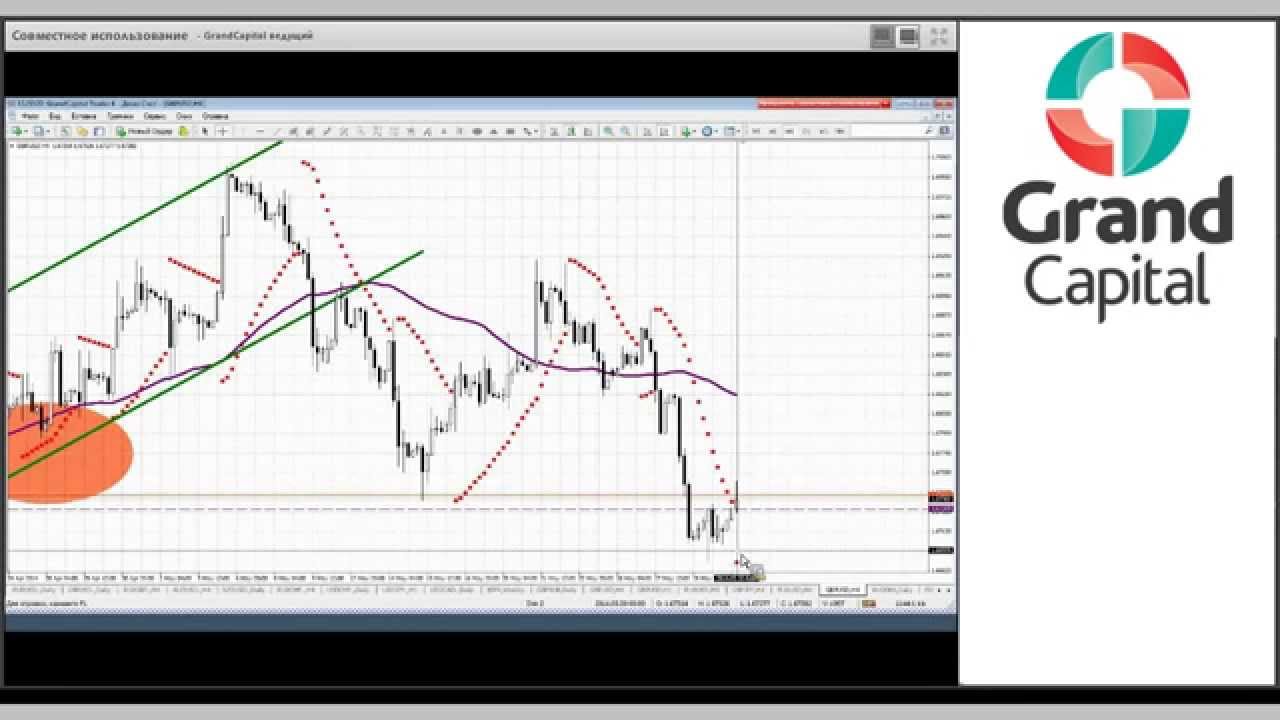Expand the Periods dropdown arrow
The image size is (1280, 720).
[x=717, y=131]
